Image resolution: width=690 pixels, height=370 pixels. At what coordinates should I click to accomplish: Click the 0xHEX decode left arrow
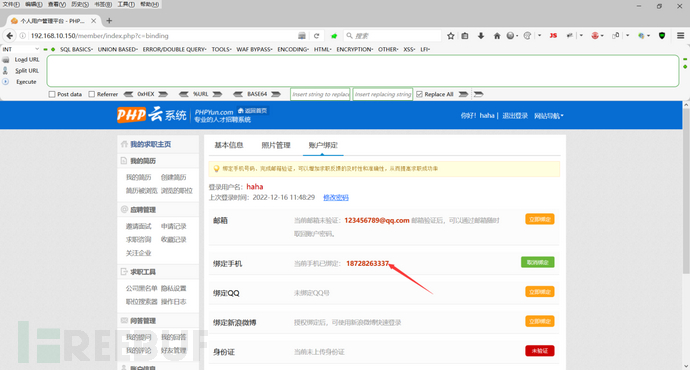[128, 94]
